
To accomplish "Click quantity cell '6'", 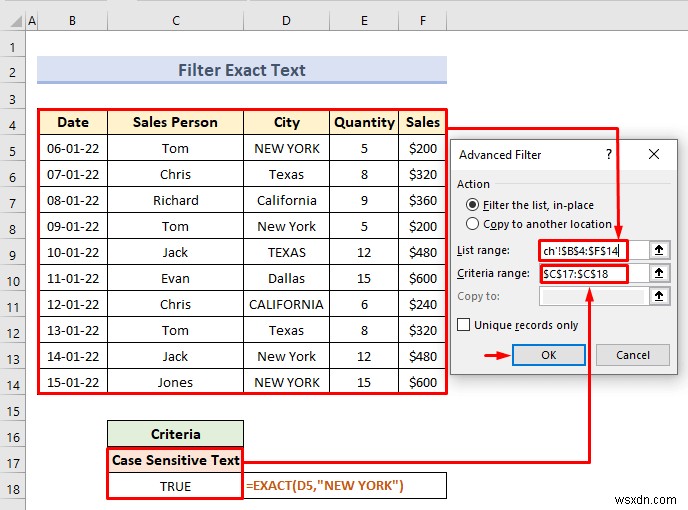I will point(364,304).
